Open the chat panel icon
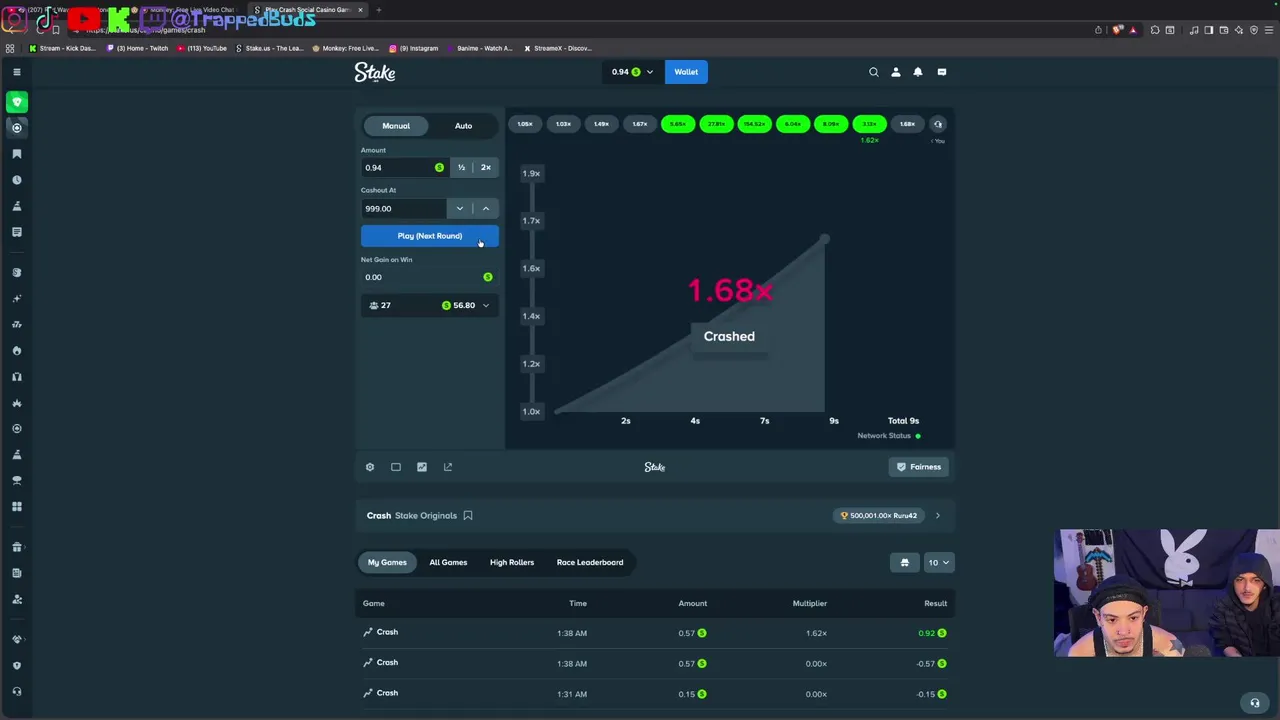 942,72
